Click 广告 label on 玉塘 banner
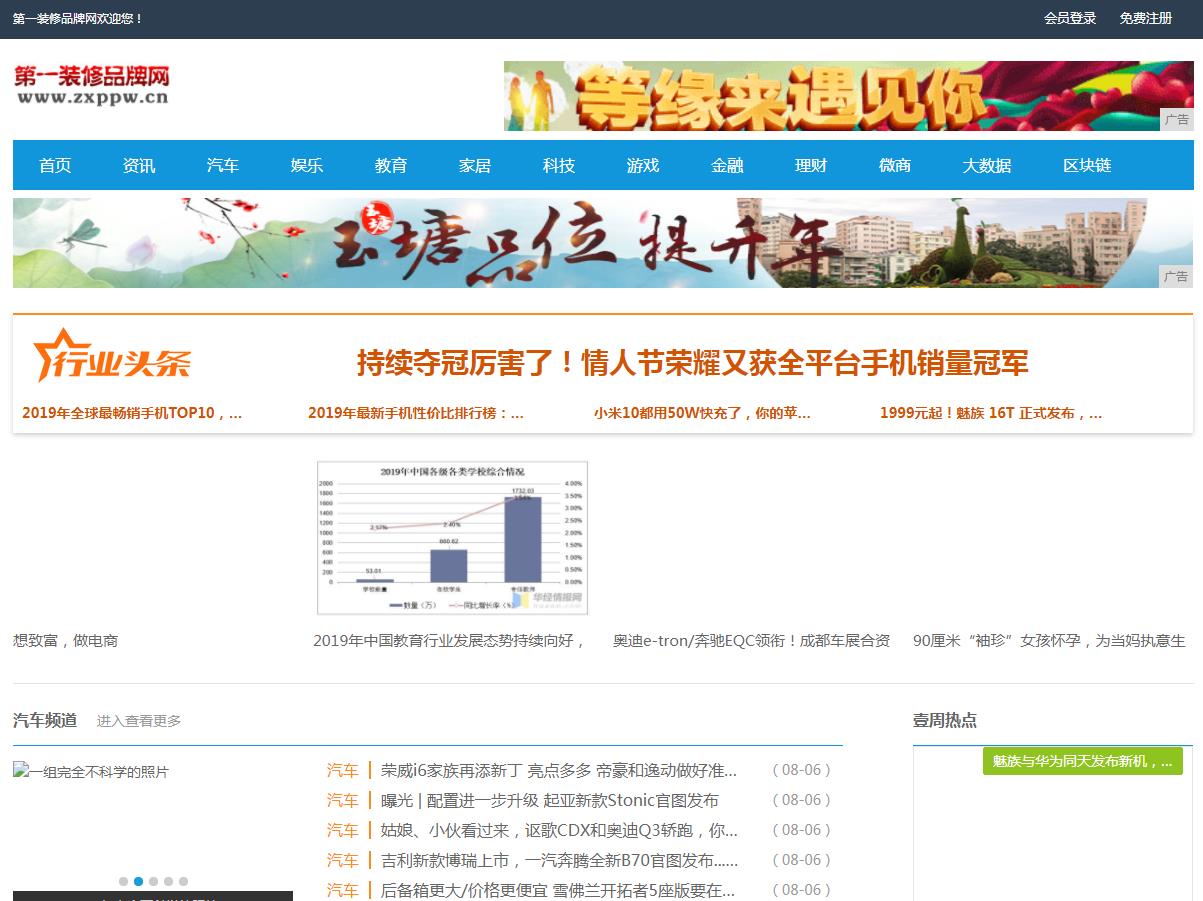1203x901 pixels. (x=1177, y=277)
